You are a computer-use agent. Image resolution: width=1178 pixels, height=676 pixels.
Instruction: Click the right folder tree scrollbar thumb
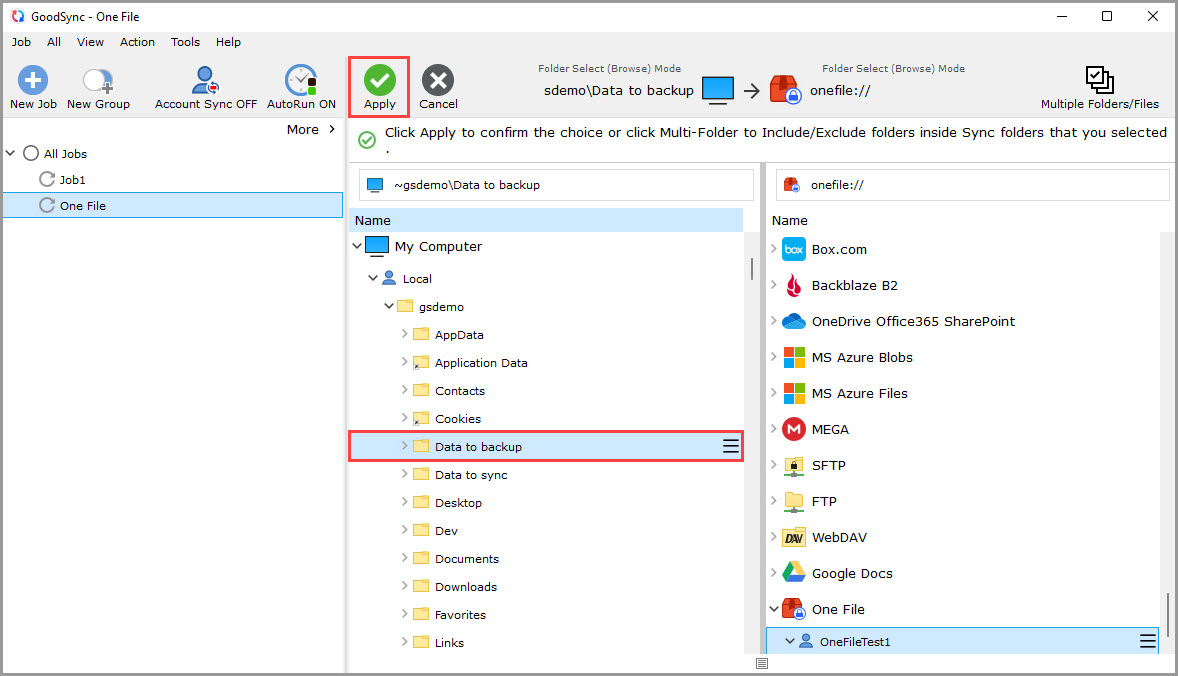pyautogui.click(x=1167, y=614)
